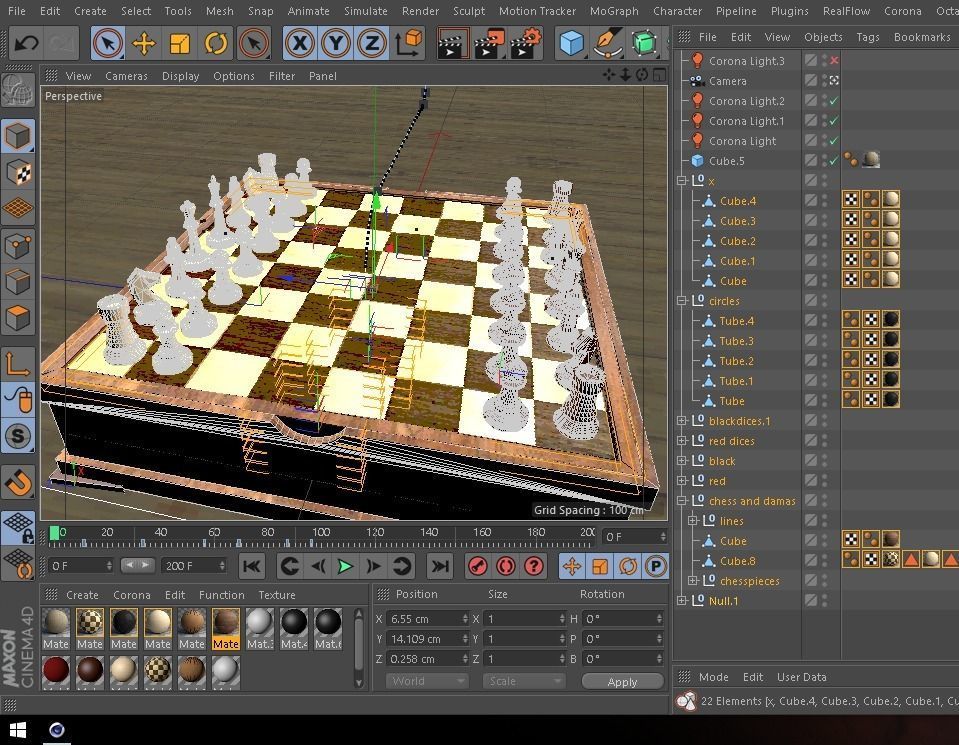
Task: Select the dark red material swatch
Action: [56, 670]
